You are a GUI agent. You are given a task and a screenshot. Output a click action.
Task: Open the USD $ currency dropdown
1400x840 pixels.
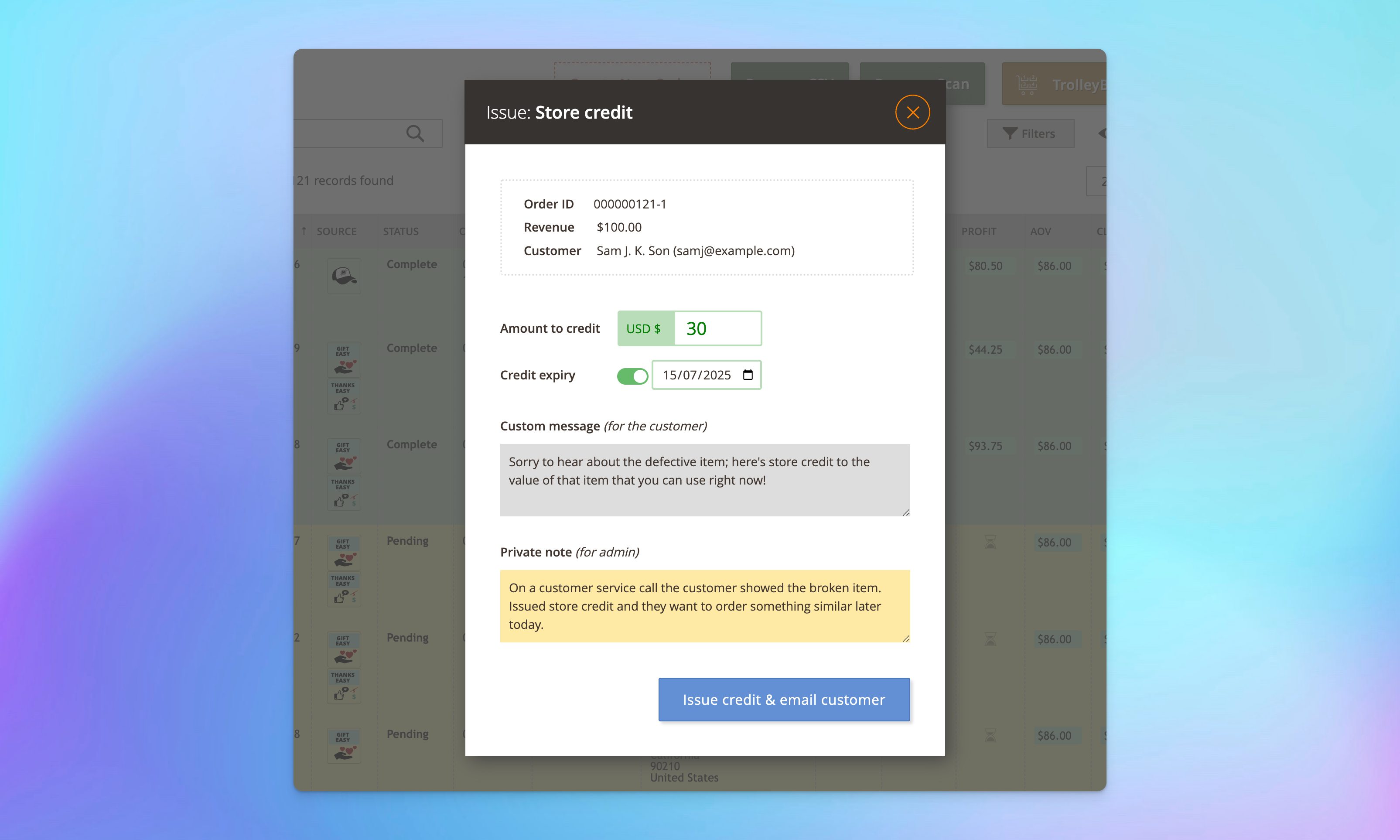pos(645,328)
